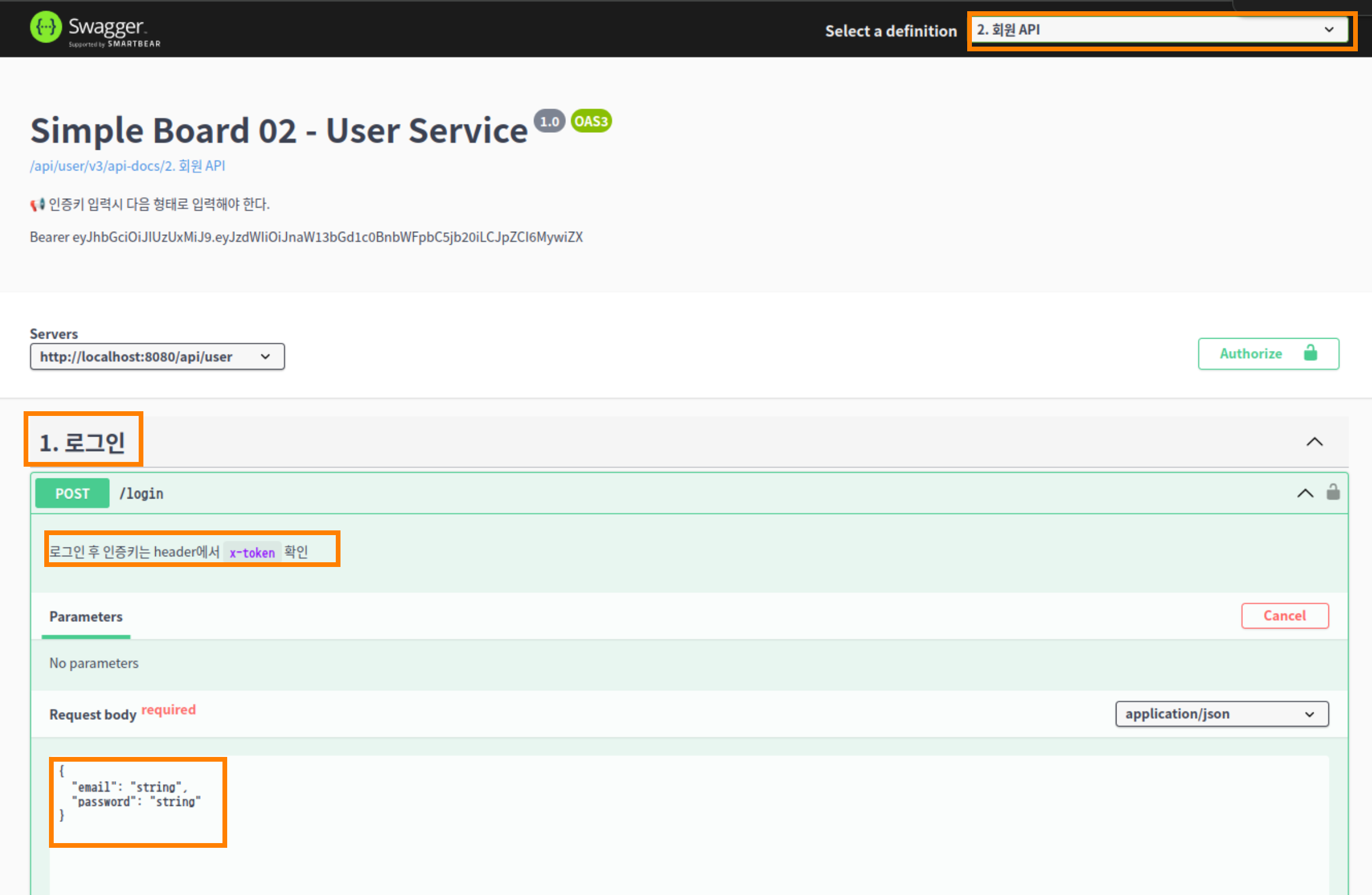The height and width of the screenshot is (895, 1372).
Task: Select the Parameters tab
Action: [x=86, y=617]
